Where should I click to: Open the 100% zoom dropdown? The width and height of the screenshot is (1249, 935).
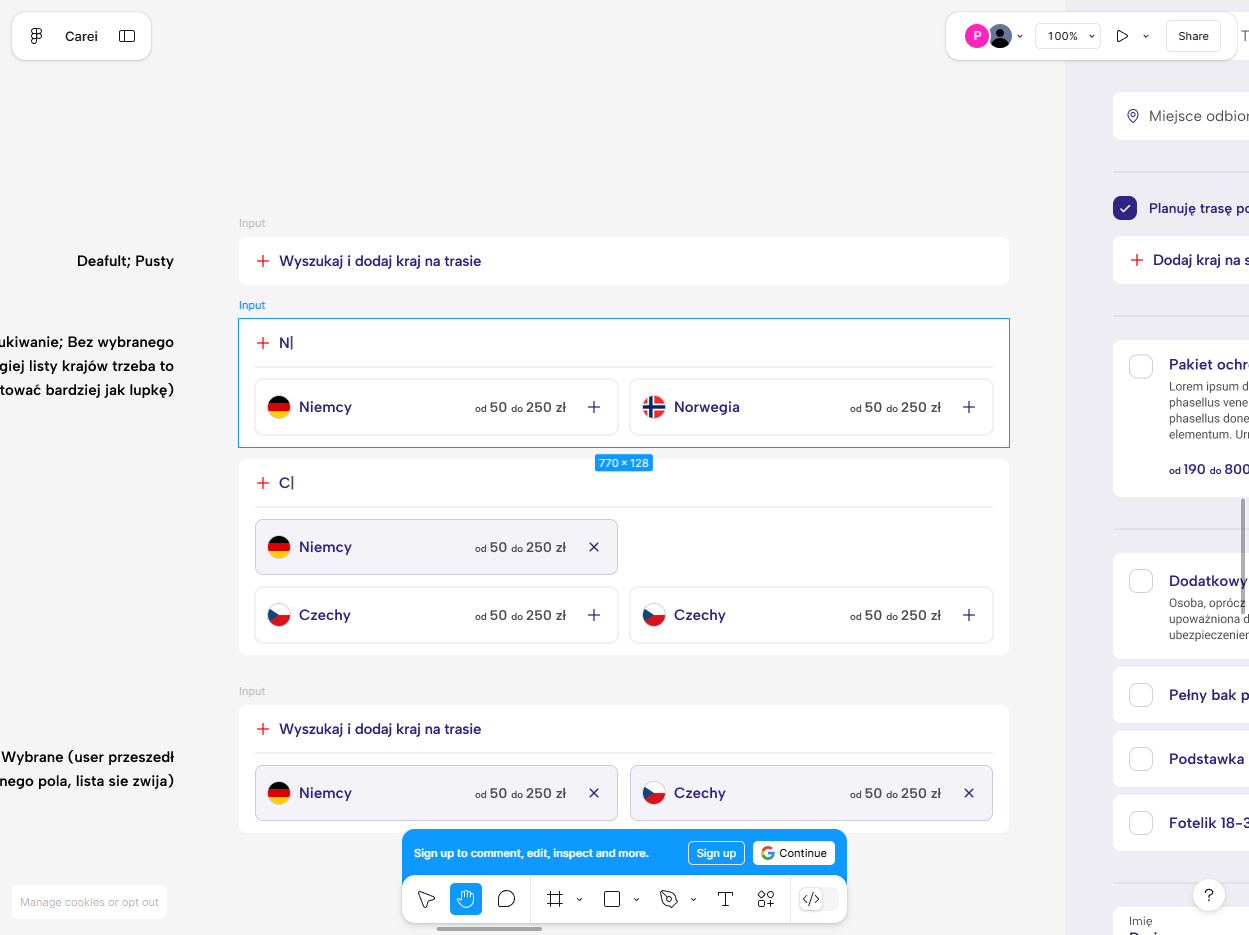[1067, 36]
